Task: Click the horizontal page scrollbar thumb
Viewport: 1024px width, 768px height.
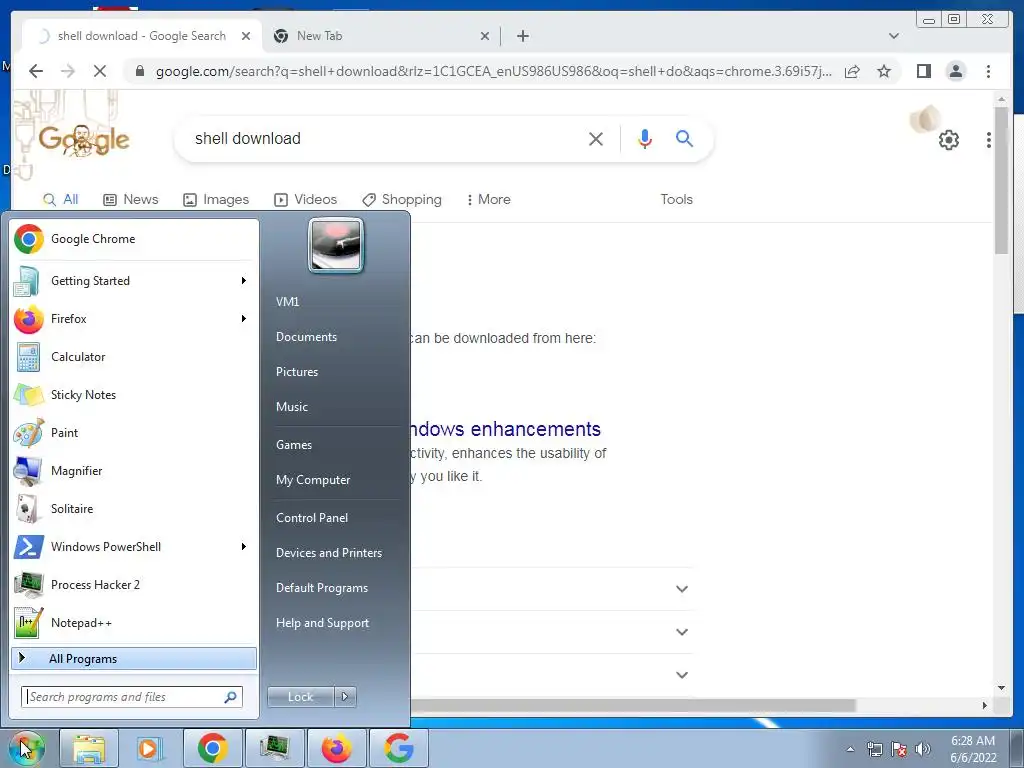Action: coord(633,705)
